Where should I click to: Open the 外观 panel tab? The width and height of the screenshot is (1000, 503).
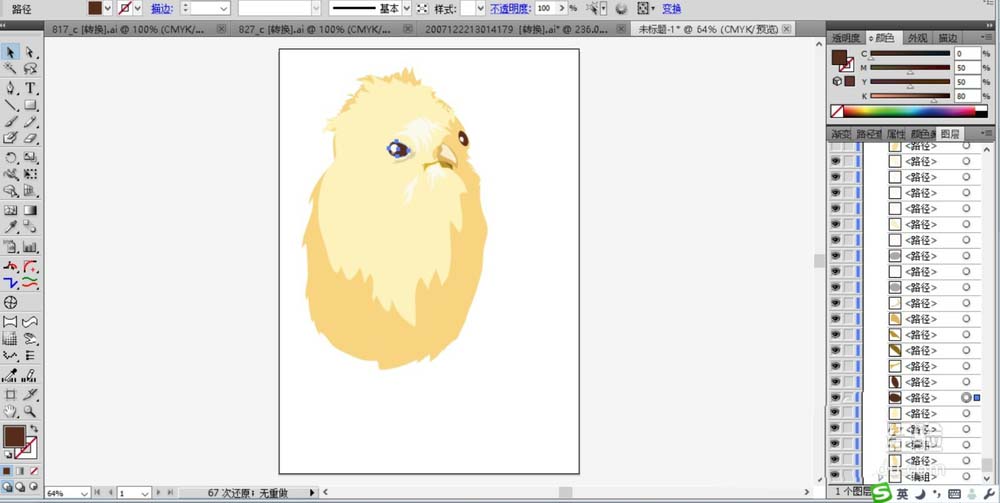917,38
